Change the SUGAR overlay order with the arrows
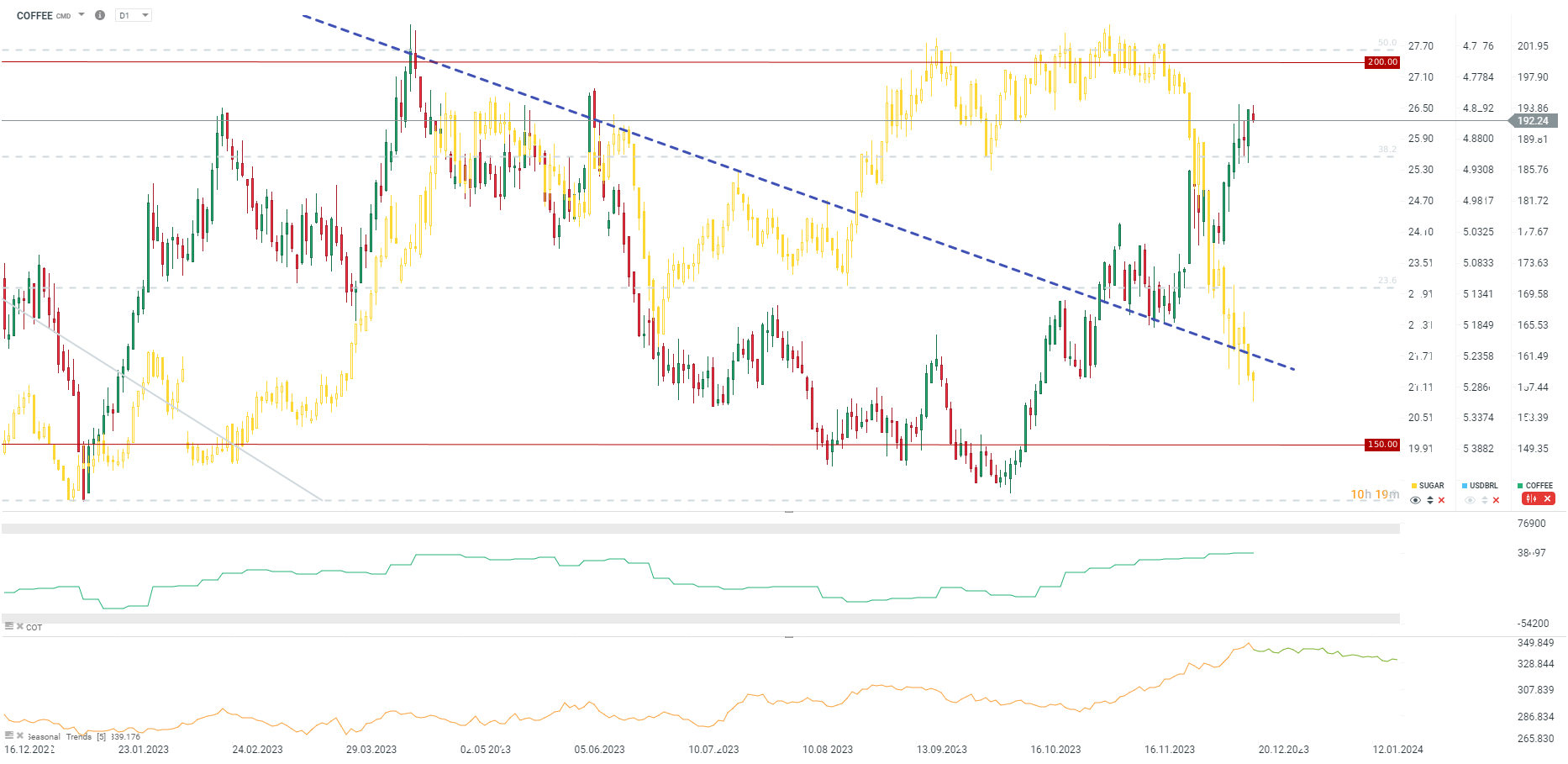The height and width of the screenshot is (764, 1568). pyautogui.click(x=1430, y=500)
